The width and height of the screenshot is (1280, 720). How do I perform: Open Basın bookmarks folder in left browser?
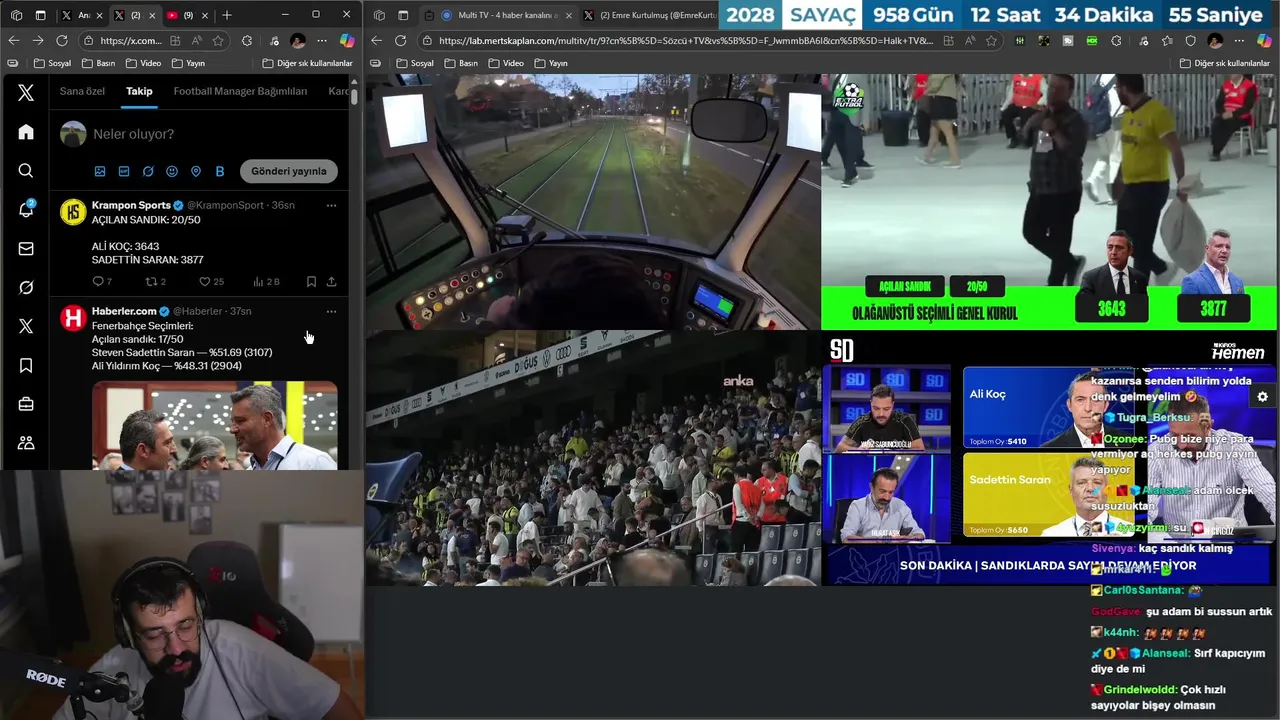(x=98, y=63)
